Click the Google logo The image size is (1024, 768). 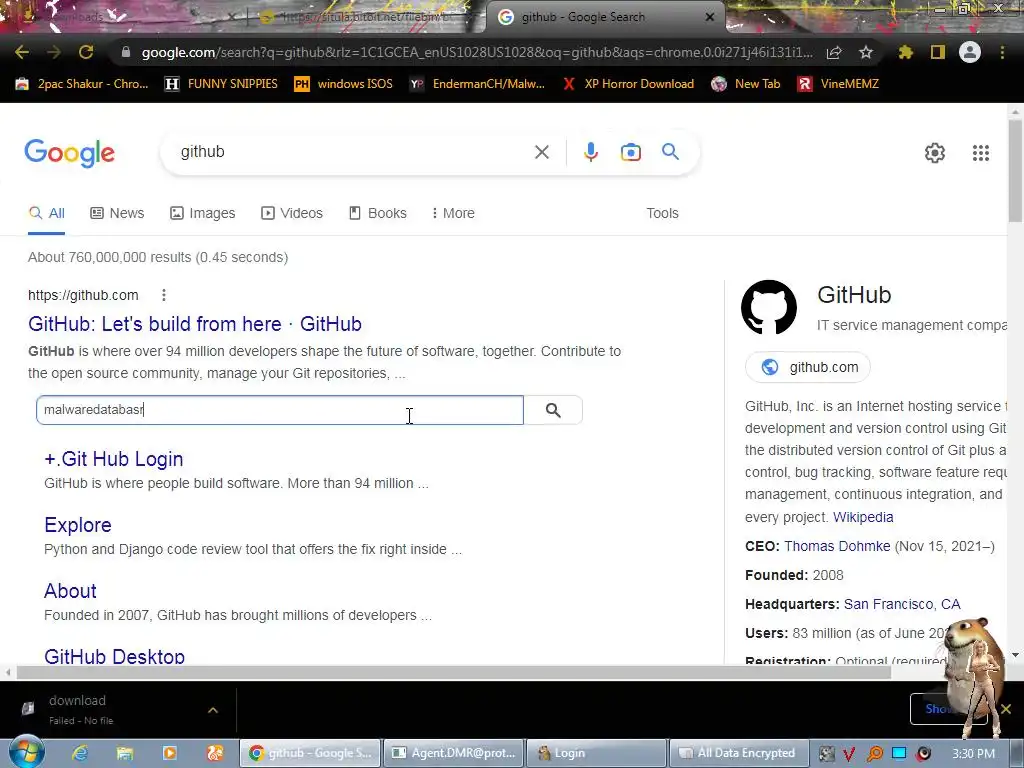[x=69, y=153]
